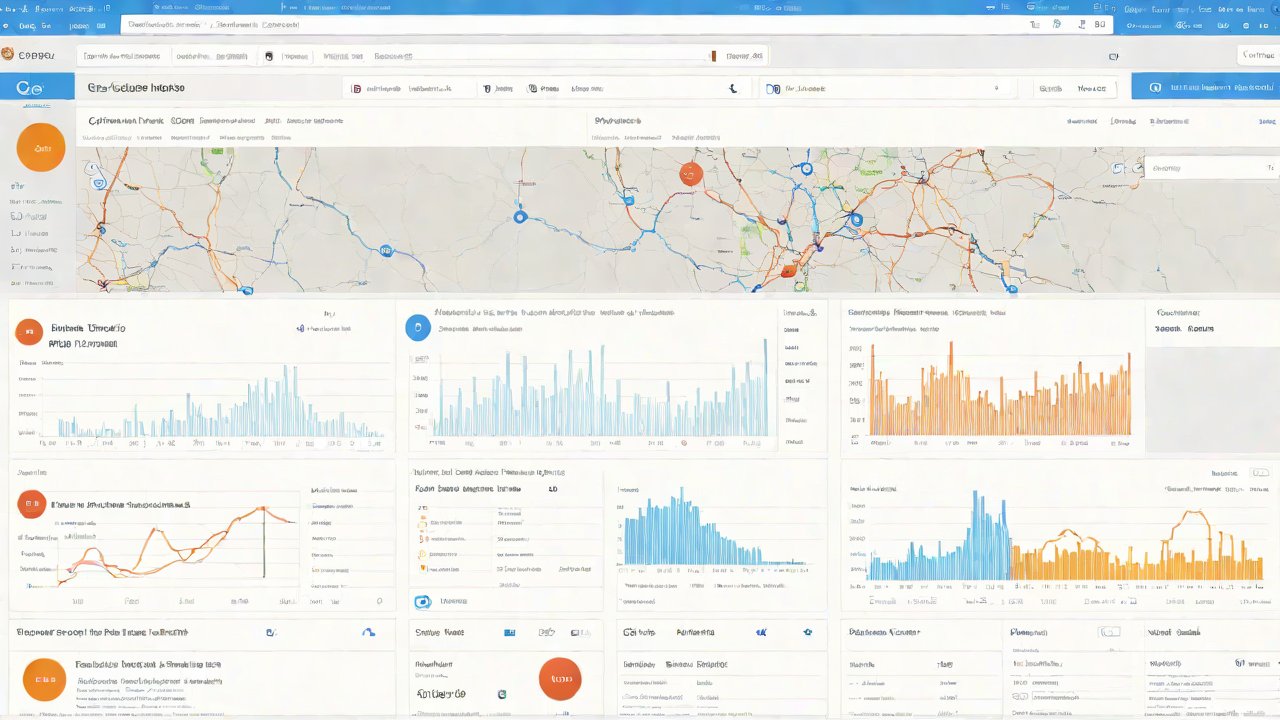Viewport: 1280px width, 720px height.
Task: Open the first tab in the map panel header
Action: click(x=125, y=120)
